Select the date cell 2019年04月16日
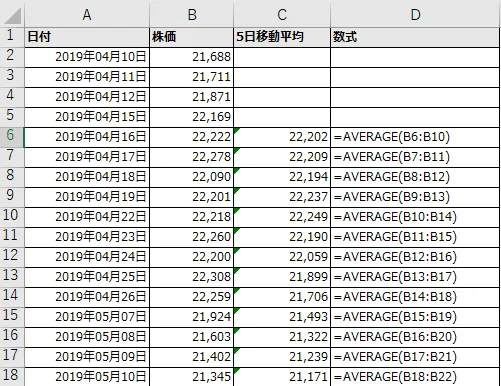Screen dimensions: 501x386 click(x=87, y=137)
